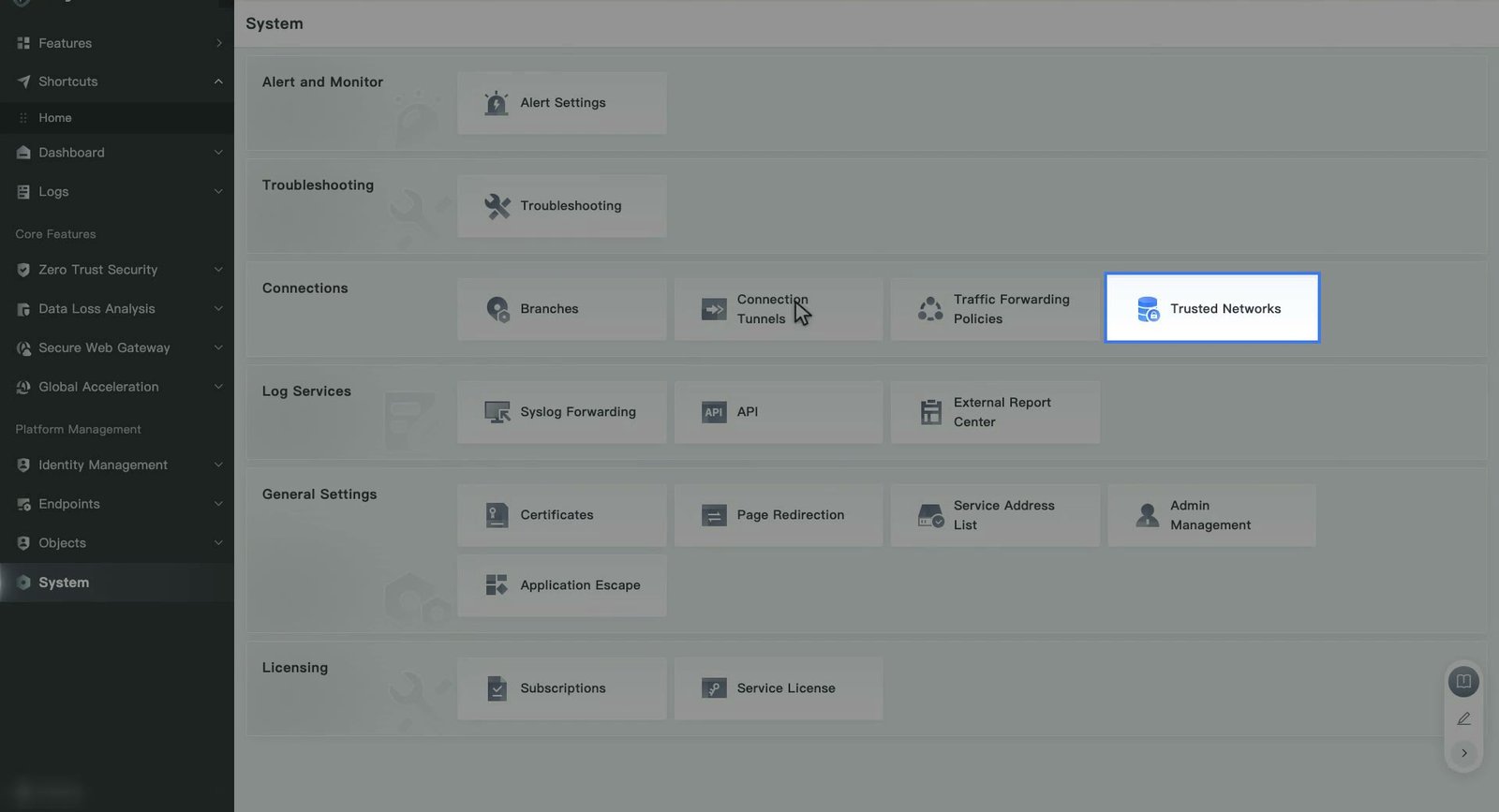Click the Admin Management label
1499x812 pixels.
pos(1210,515)
